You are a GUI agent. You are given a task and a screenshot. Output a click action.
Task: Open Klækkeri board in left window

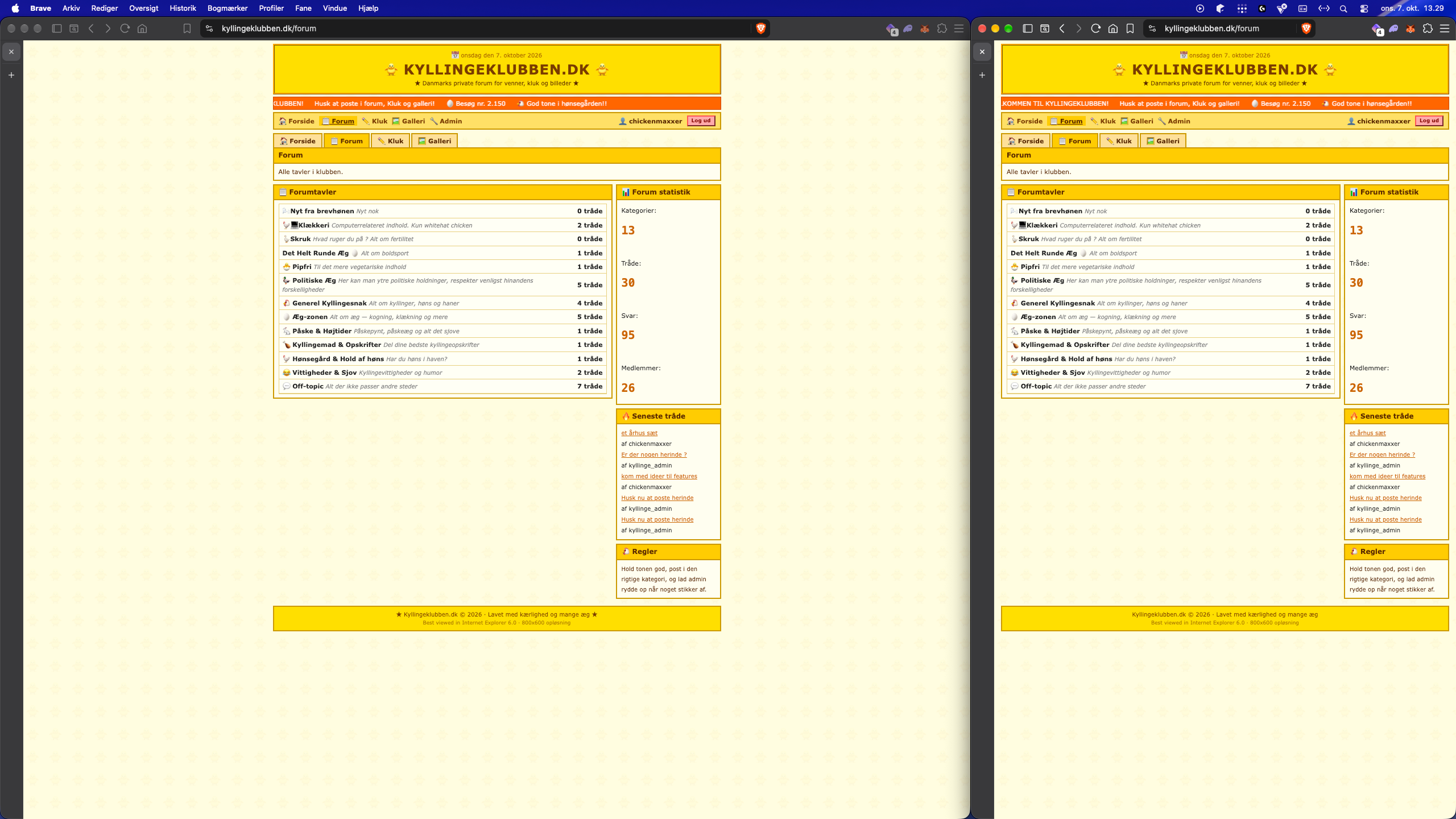[313, 225]
